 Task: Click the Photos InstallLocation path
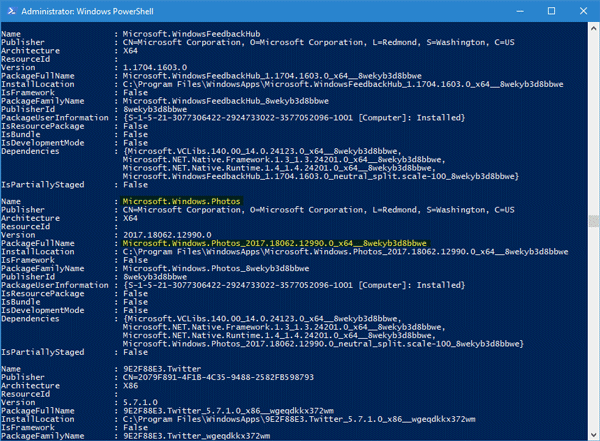click(x=345, y=252)
